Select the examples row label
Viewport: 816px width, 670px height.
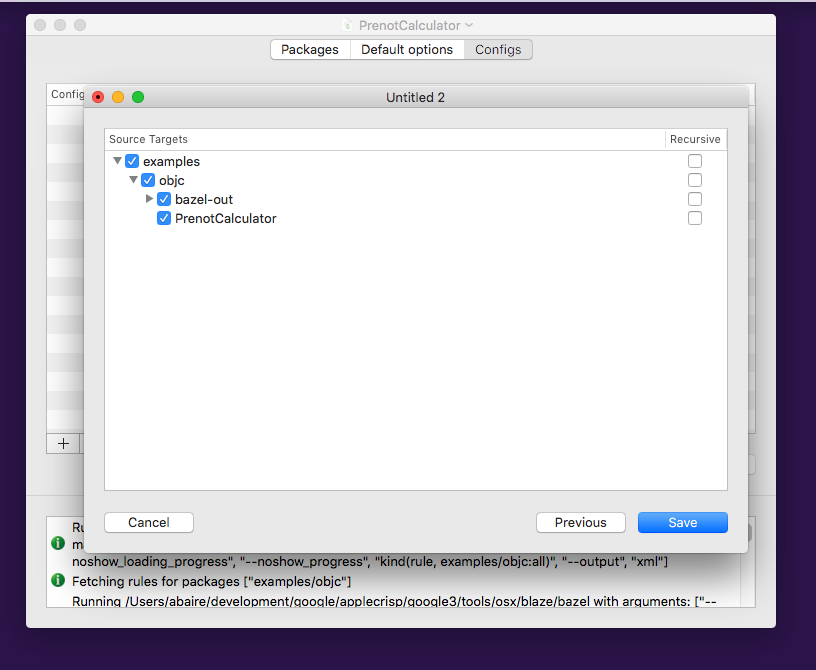click(x=171, y=161)
